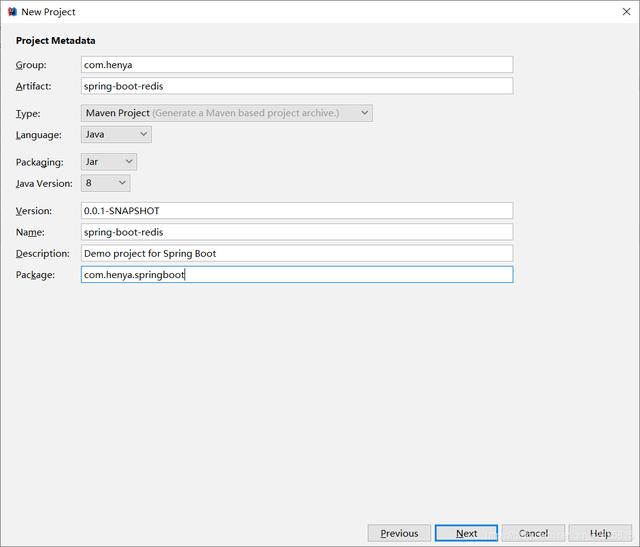Click the 'Name:' label
This screenshot has height=547, width=640.
[30, 232]
